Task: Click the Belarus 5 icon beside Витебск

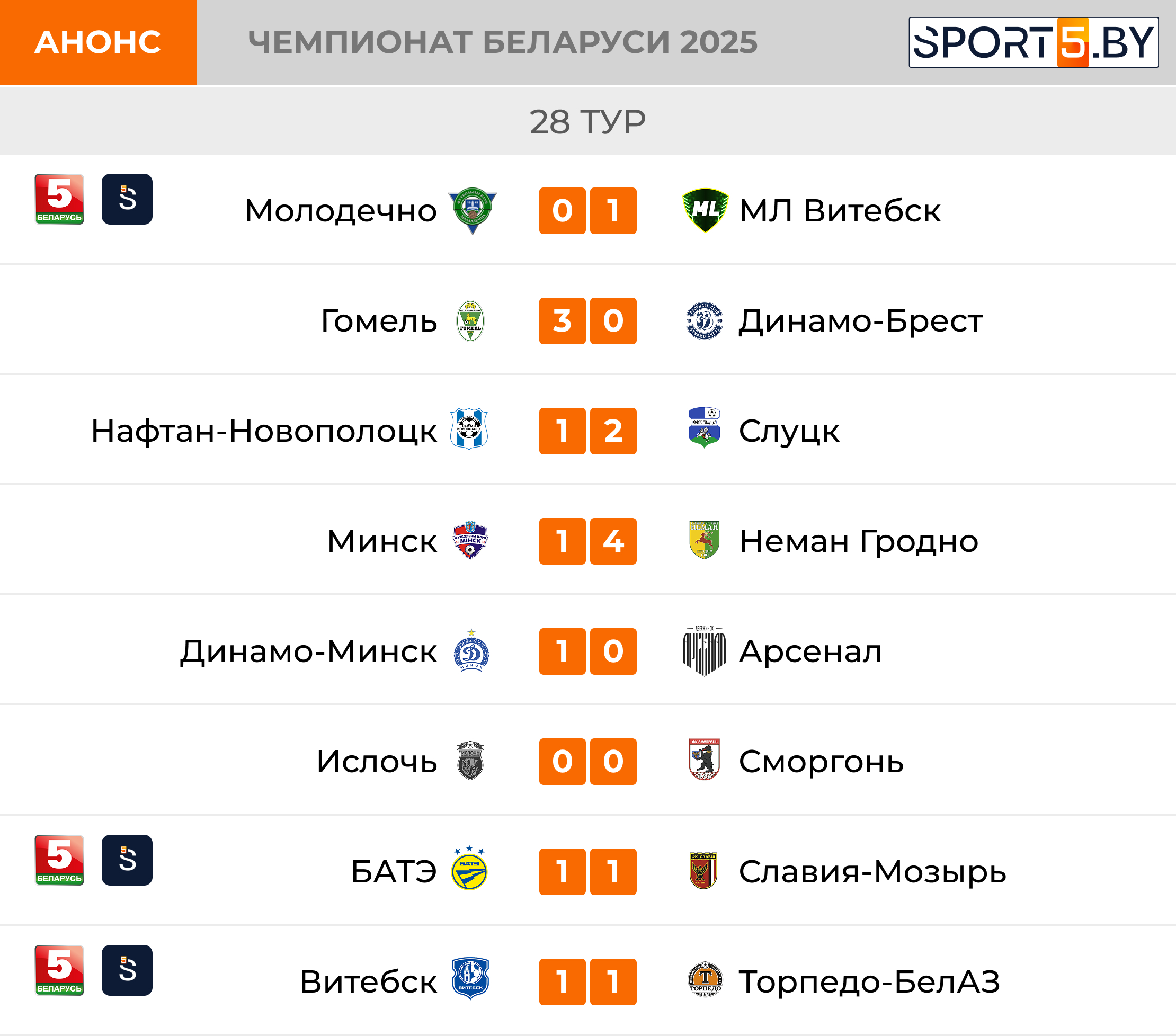Action: pos(59,970)
